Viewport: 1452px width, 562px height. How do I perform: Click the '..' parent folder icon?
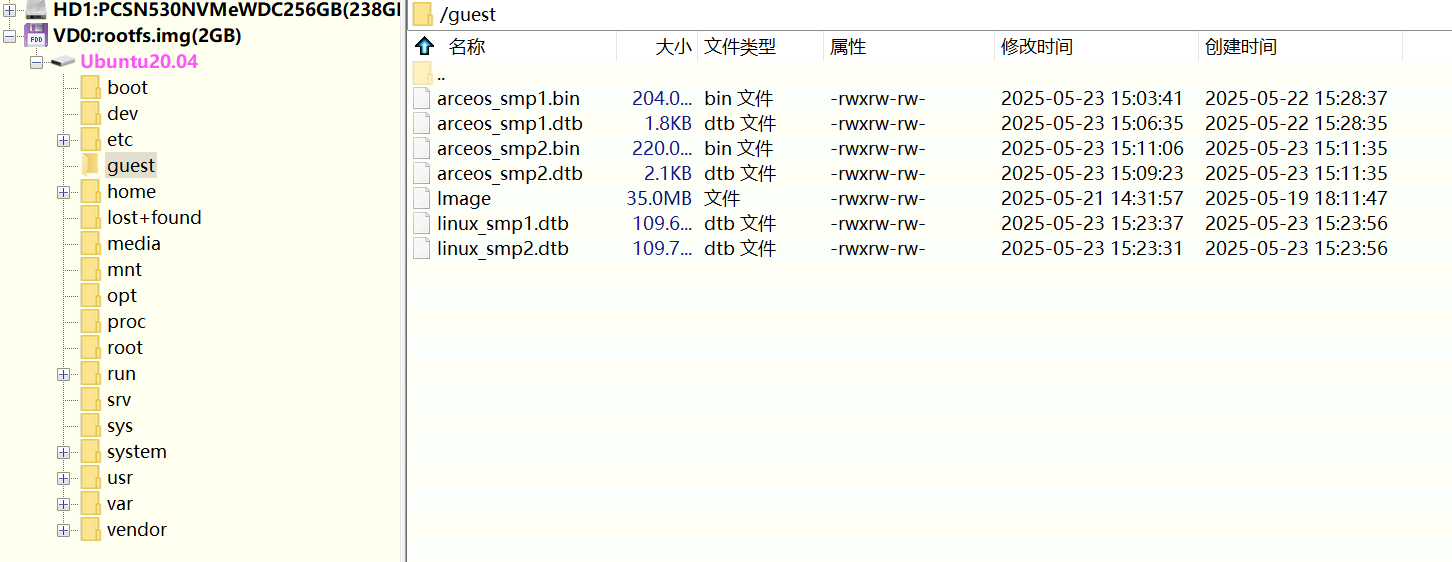pos(423,74)
